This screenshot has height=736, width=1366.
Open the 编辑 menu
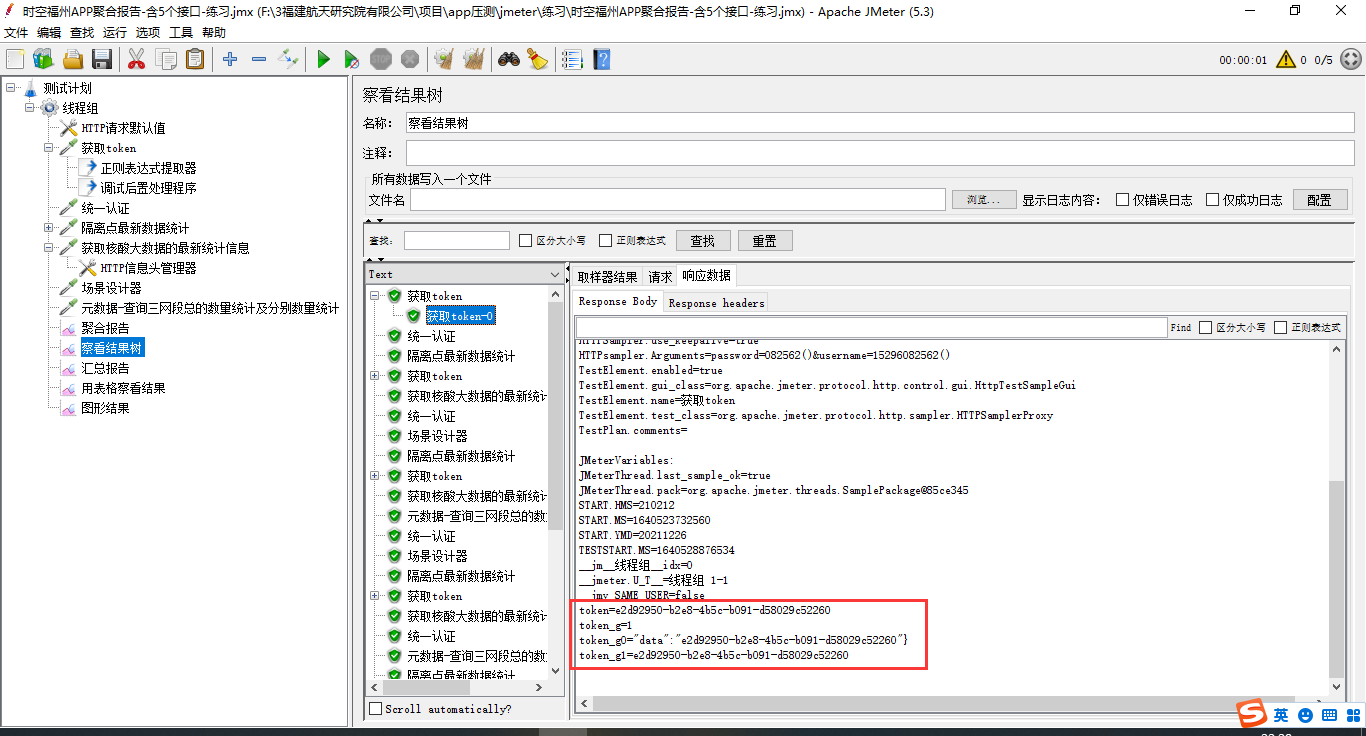tap(49, 32)
